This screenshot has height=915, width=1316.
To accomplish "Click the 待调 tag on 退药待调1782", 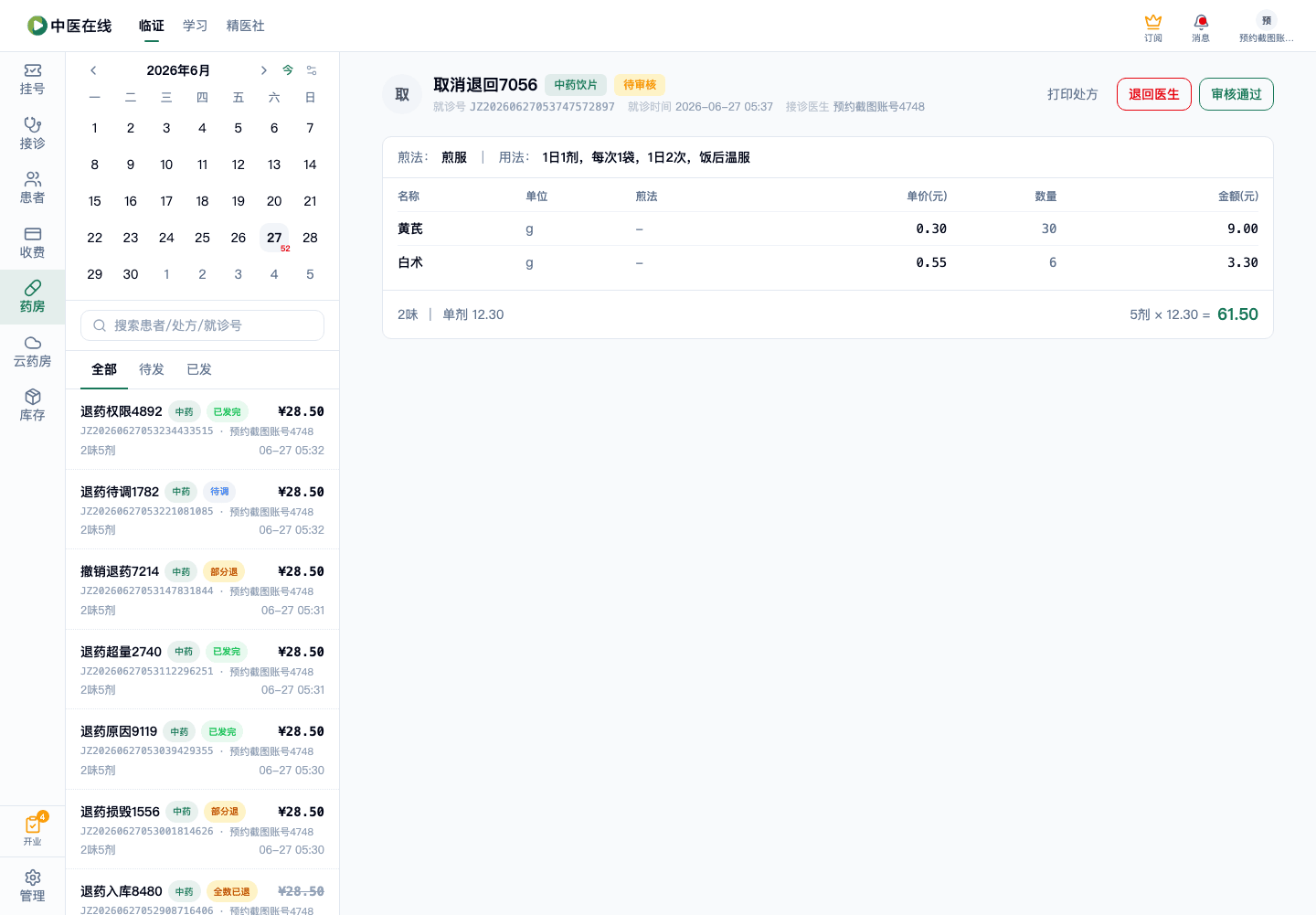I will click(219, 492).
